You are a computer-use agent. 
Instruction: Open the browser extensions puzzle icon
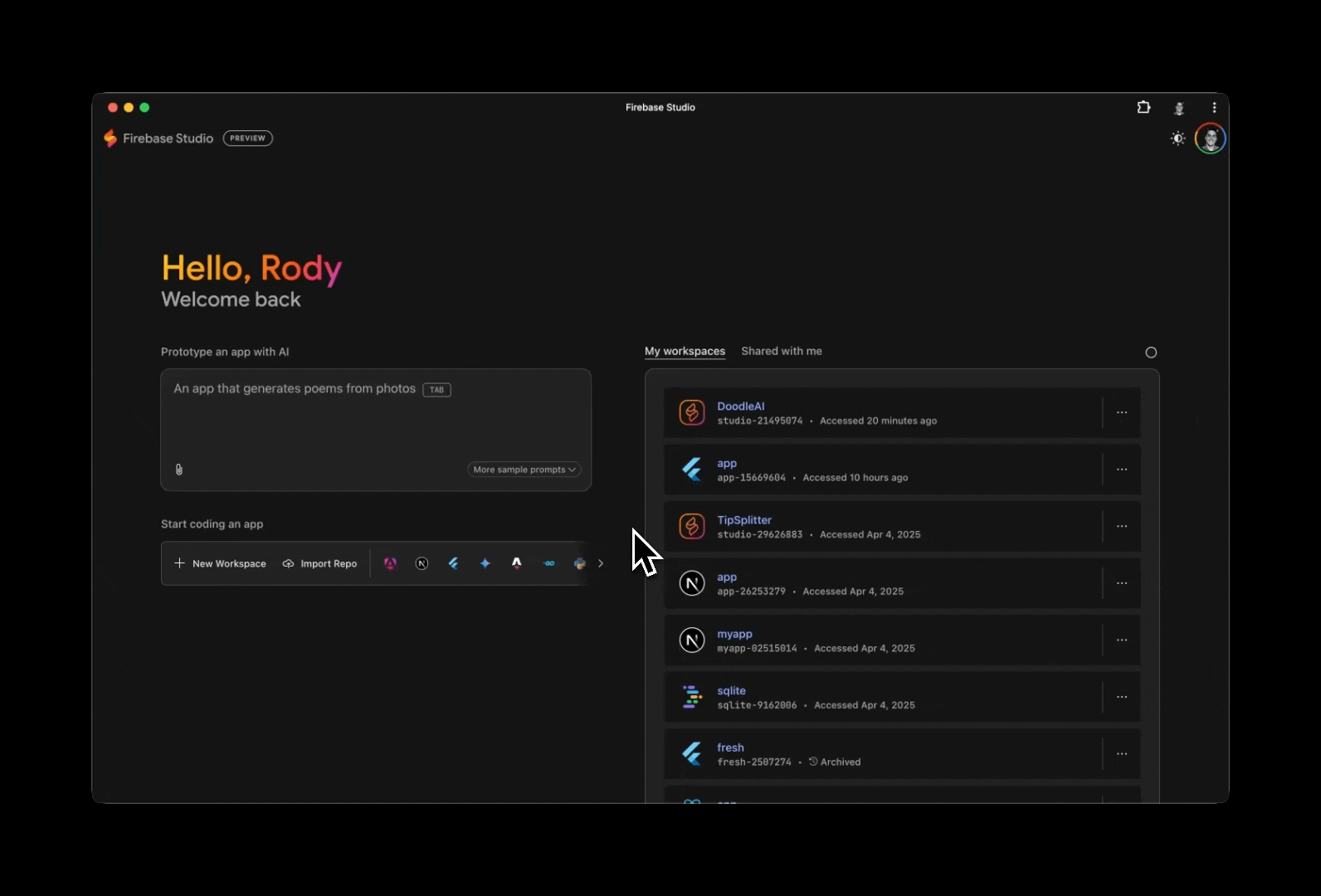[1143, 107]
